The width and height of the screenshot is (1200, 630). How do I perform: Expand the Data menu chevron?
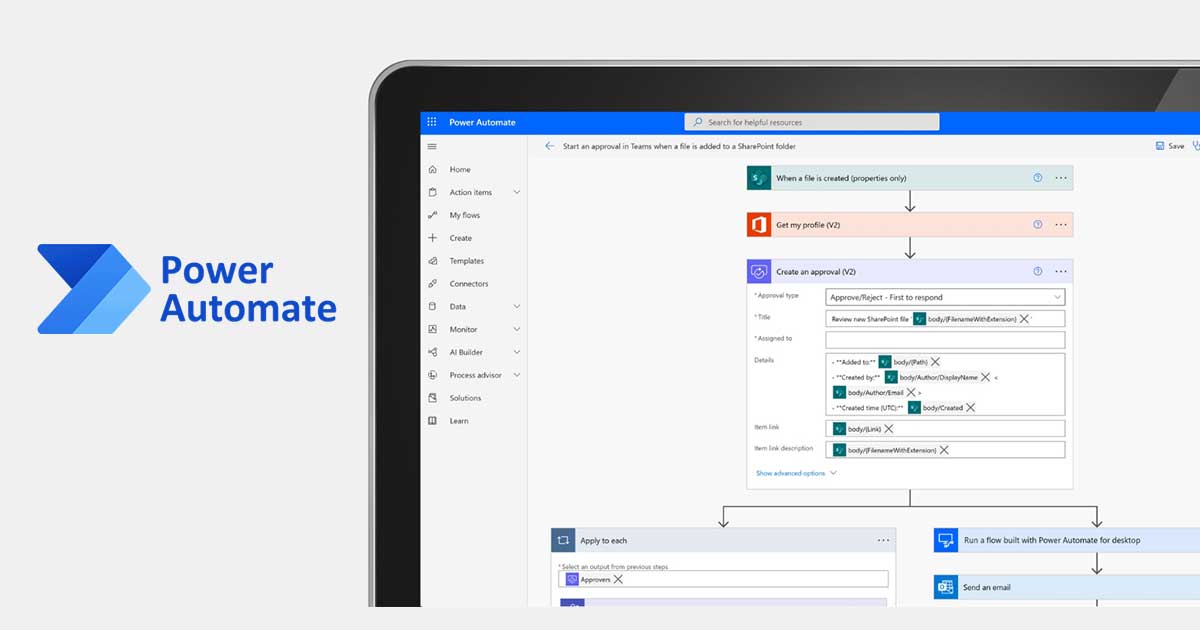[517, 306]
